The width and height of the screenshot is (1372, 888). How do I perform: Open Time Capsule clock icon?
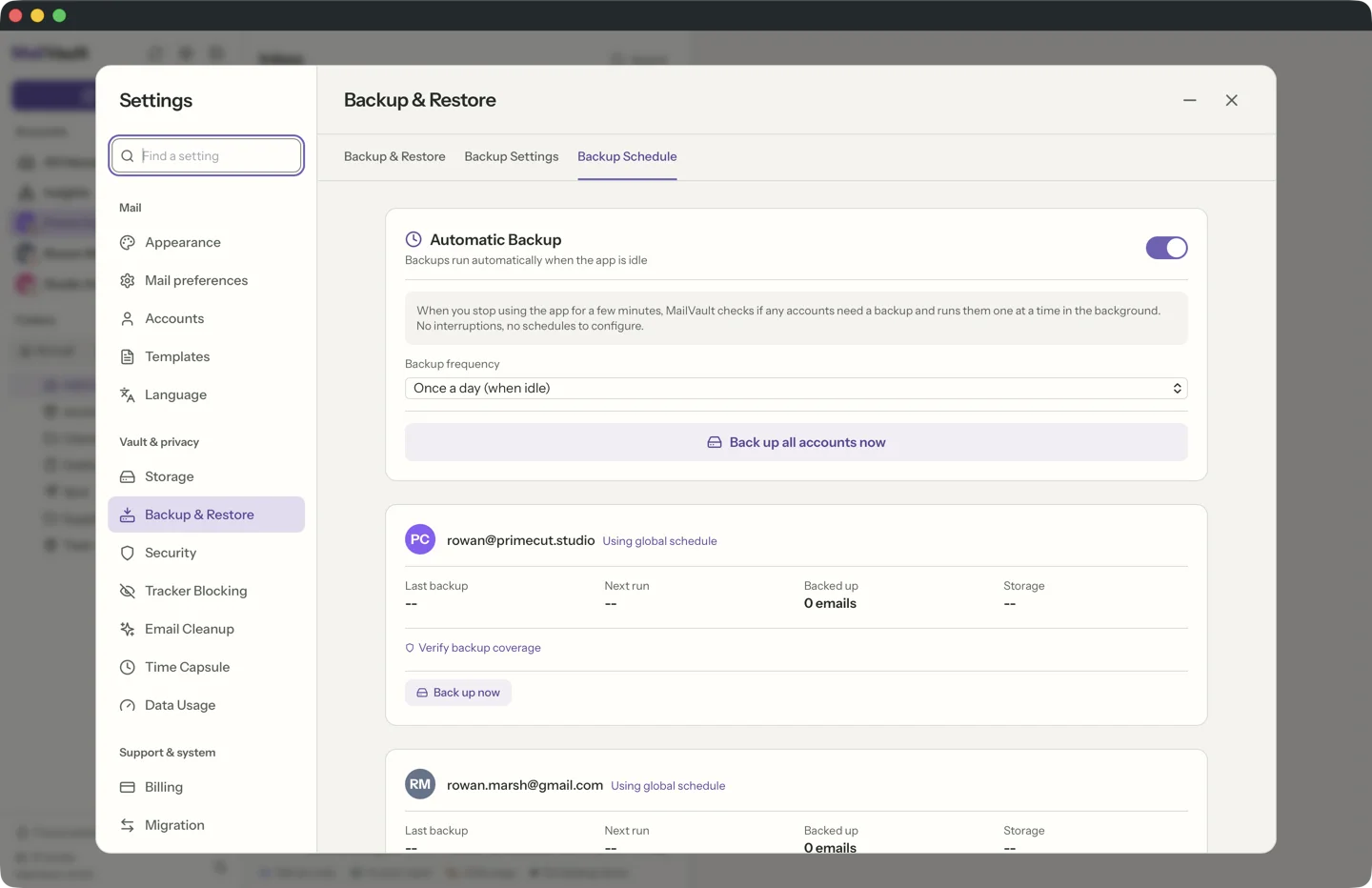(128, 667)
